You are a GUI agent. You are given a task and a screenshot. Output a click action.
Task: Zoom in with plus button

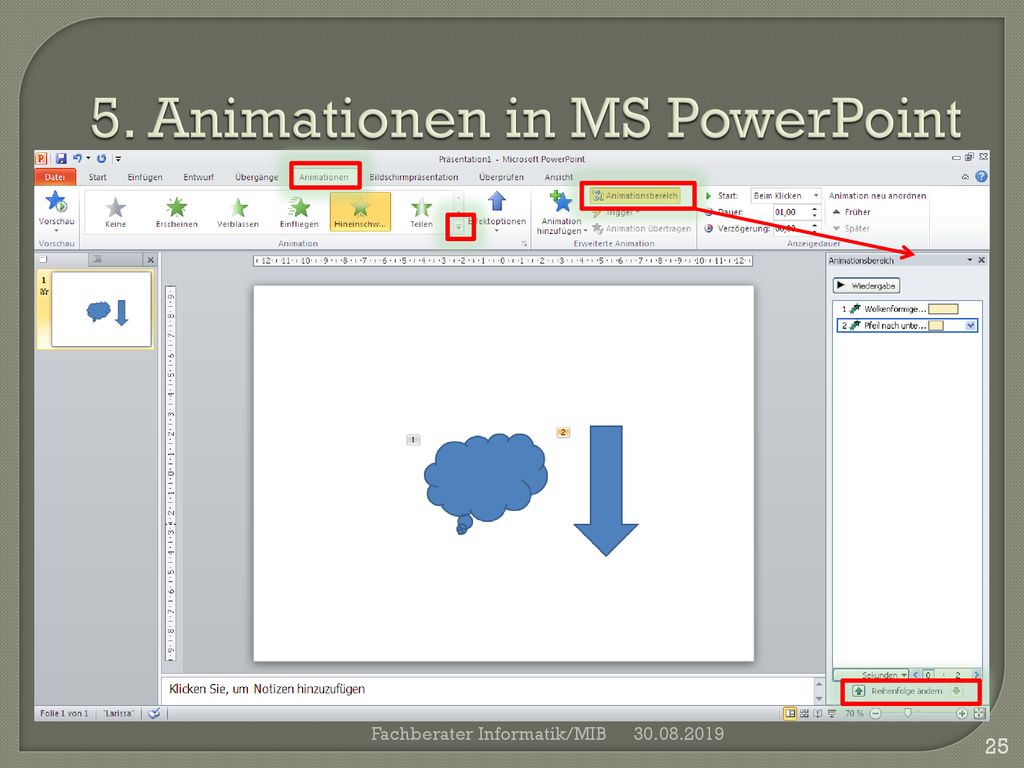click(961, 713)
